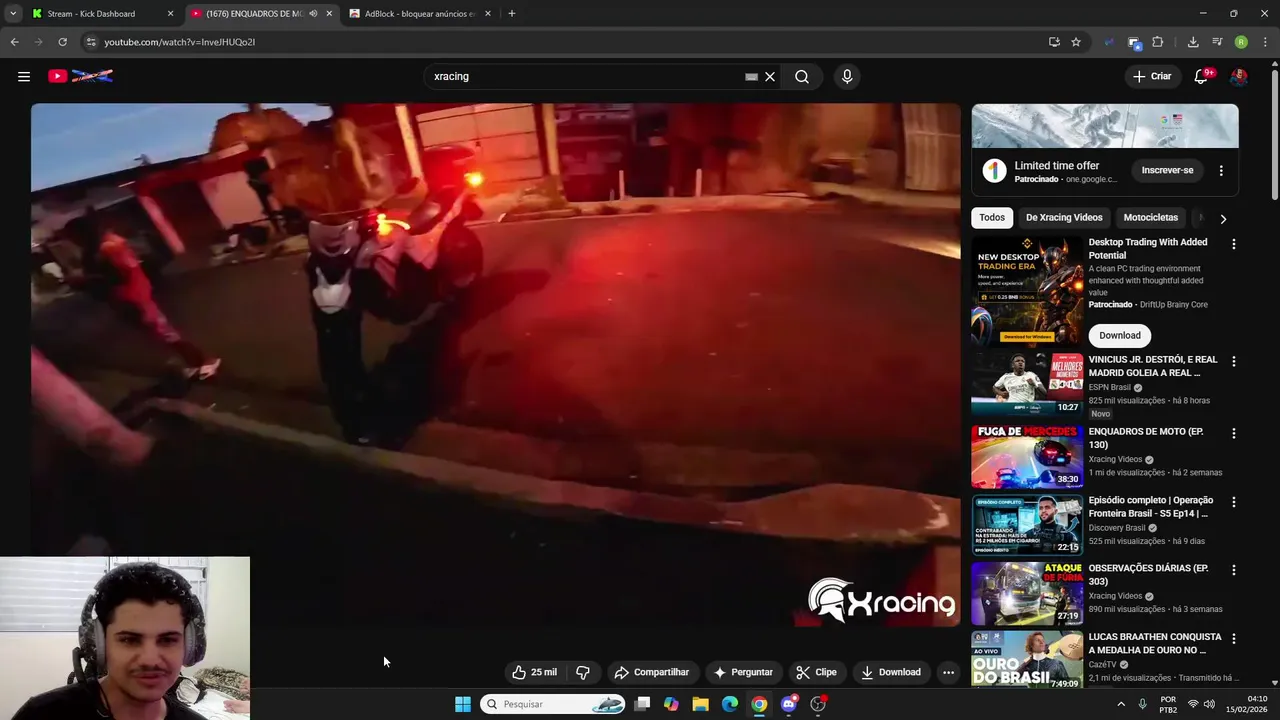Open the Perguntar AI button
Viewport: 1280px width, 720px height.
(743, 672)
